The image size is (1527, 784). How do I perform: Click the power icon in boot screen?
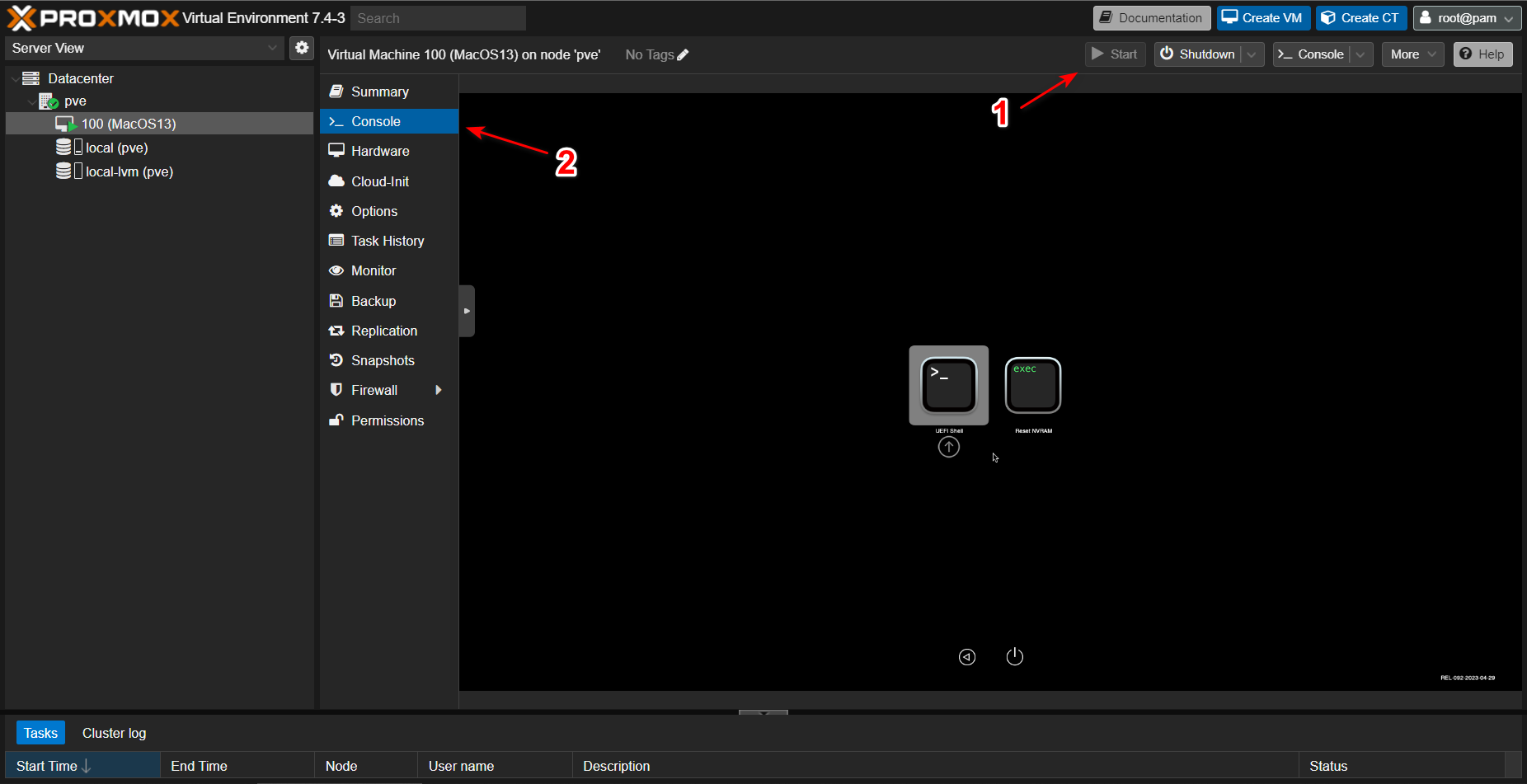(x=1014, y=656)
